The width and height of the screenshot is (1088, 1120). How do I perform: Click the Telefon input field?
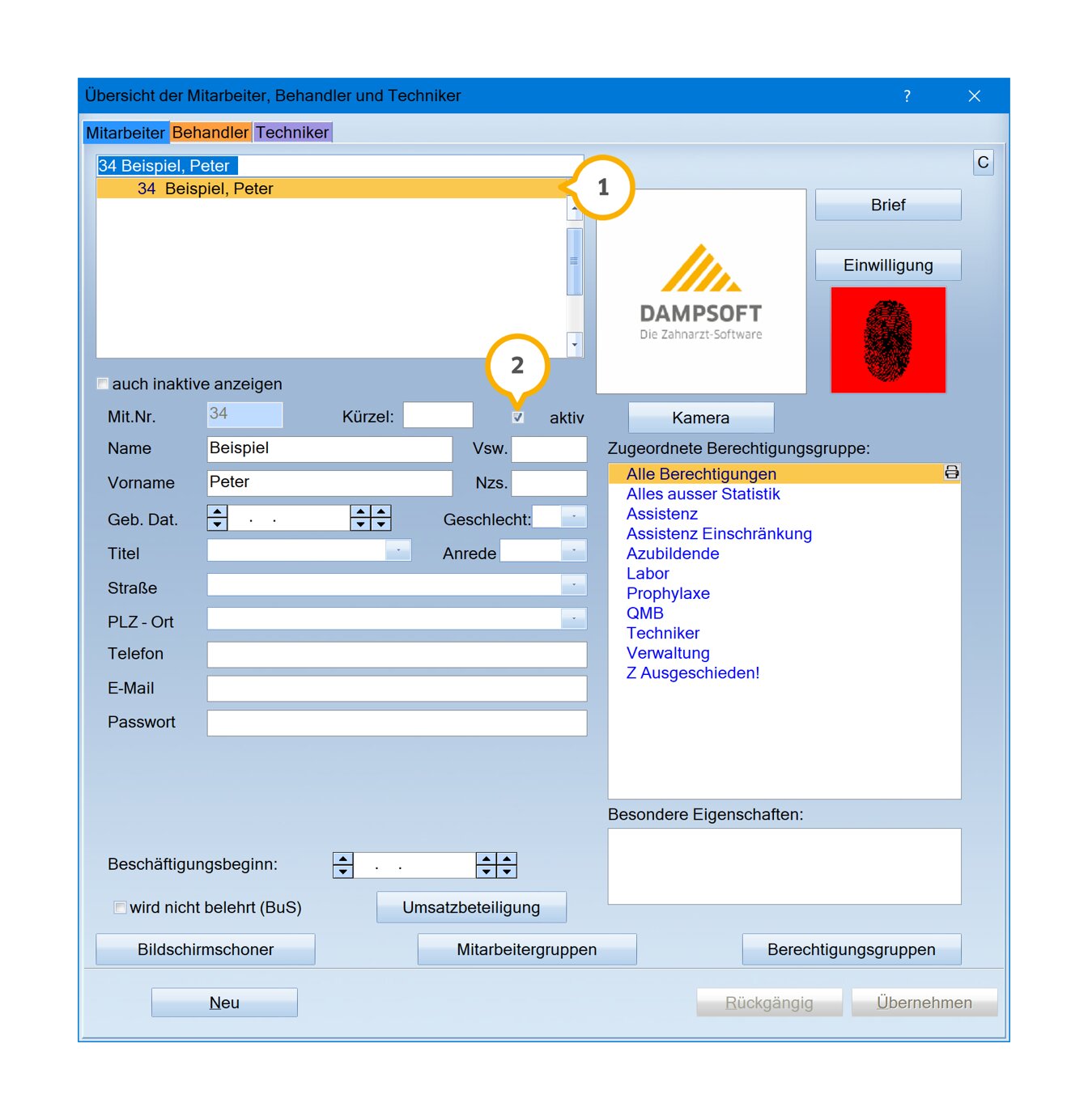click(x=397, y=655)
